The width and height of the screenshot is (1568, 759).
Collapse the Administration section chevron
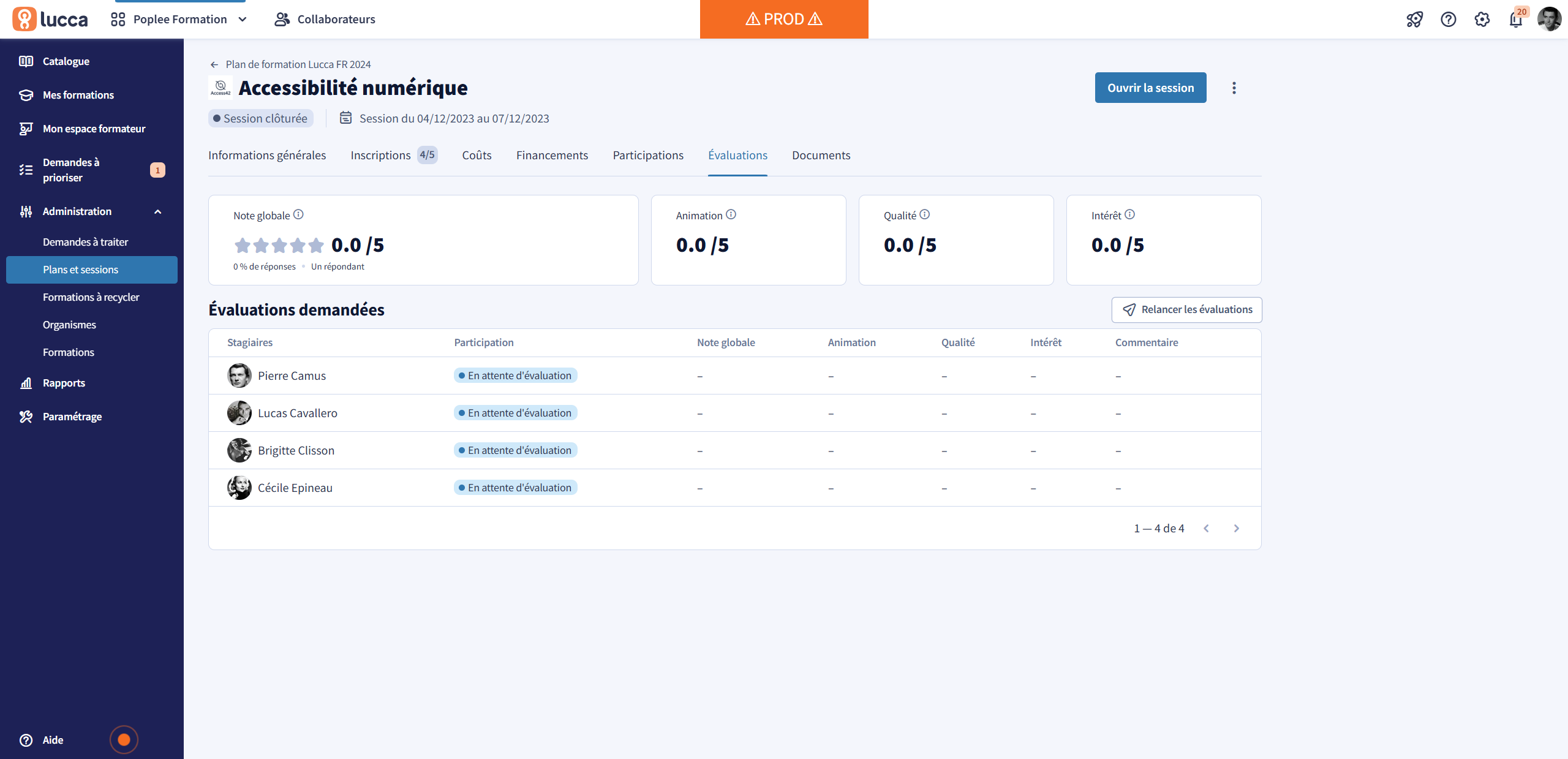pos(157,211)
